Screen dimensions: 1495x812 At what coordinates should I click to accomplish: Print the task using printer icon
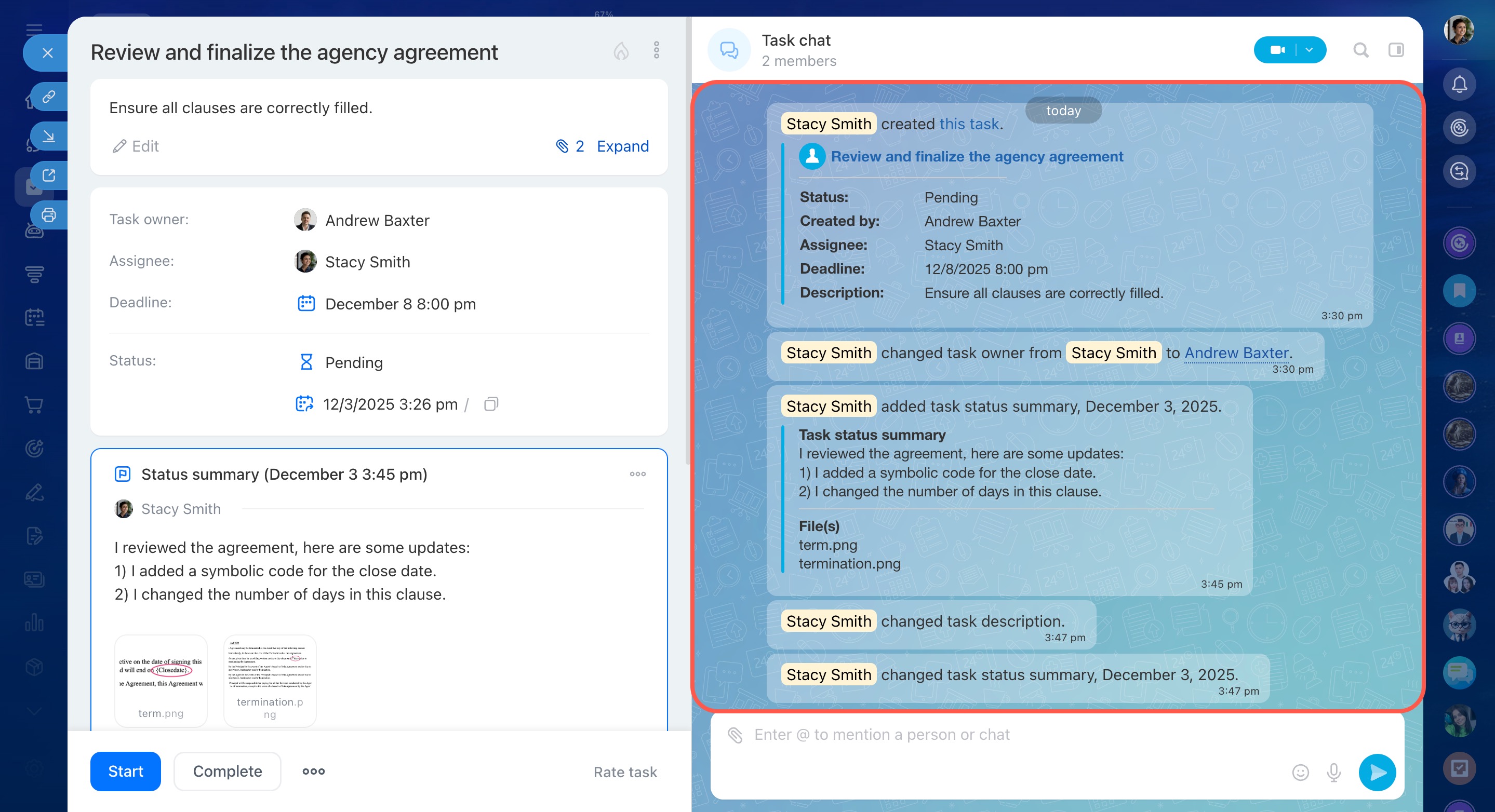click(x=49, y=214)
